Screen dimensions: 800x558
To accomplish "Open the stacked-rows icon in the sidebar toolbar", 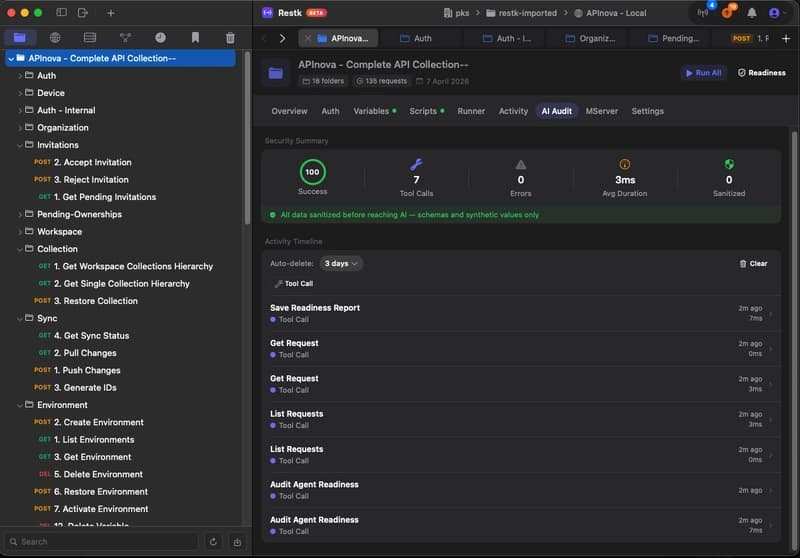I will [90, 37].
